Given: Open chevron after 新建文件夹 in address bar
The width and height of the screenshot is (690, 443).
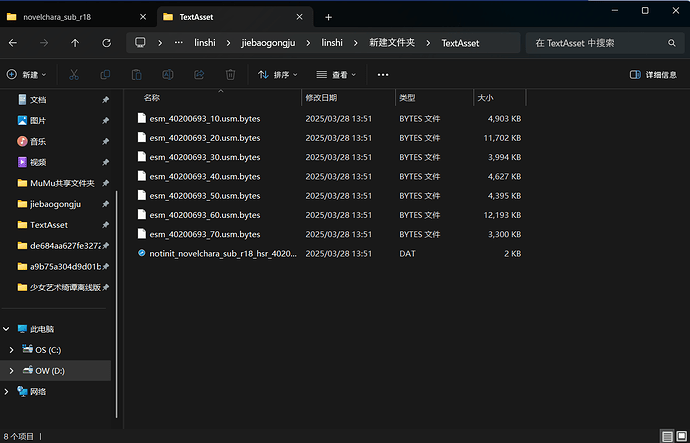Looking at the screenshot, I should 428,43.
